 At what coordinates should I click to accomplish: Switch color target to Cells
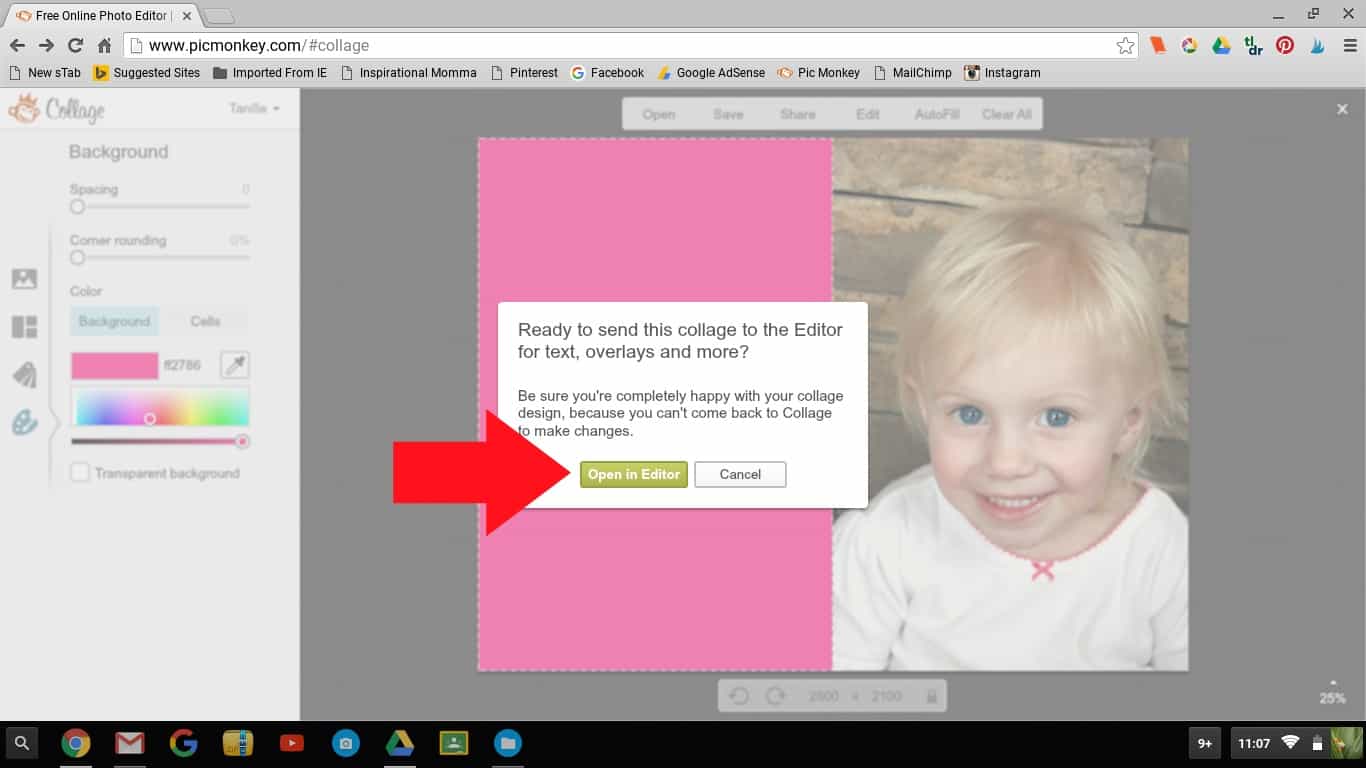click(205, 321)
